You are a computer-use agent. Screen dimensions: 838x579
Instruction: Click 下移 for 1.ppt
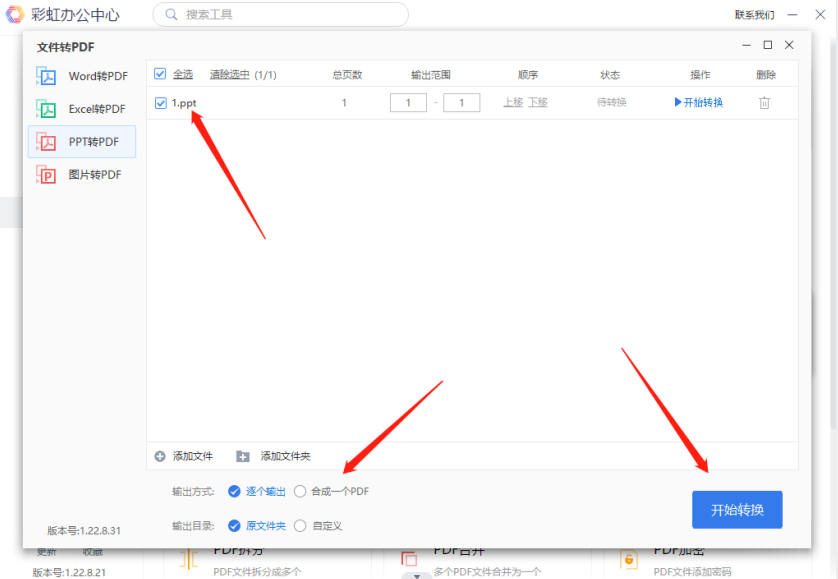click(x=538, y=102)
